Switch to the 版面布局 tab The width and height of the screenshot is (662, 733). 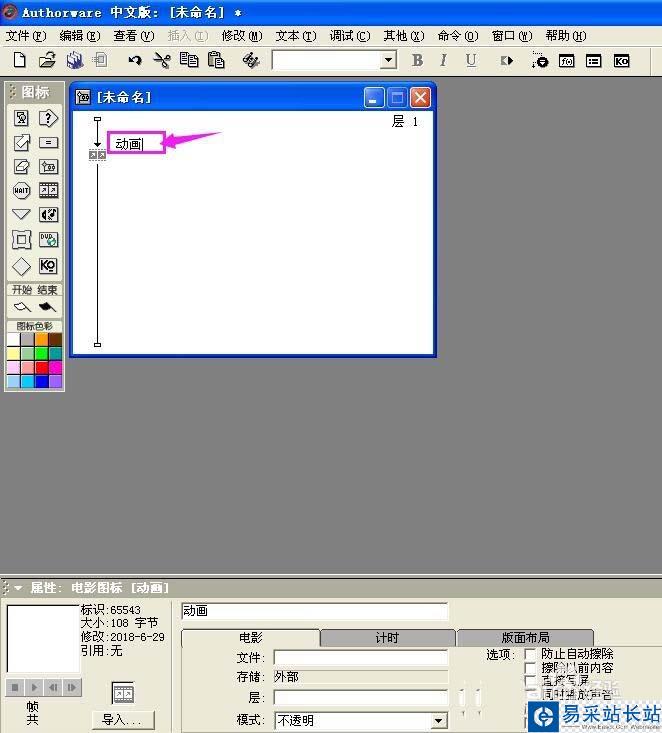[525, 638]
